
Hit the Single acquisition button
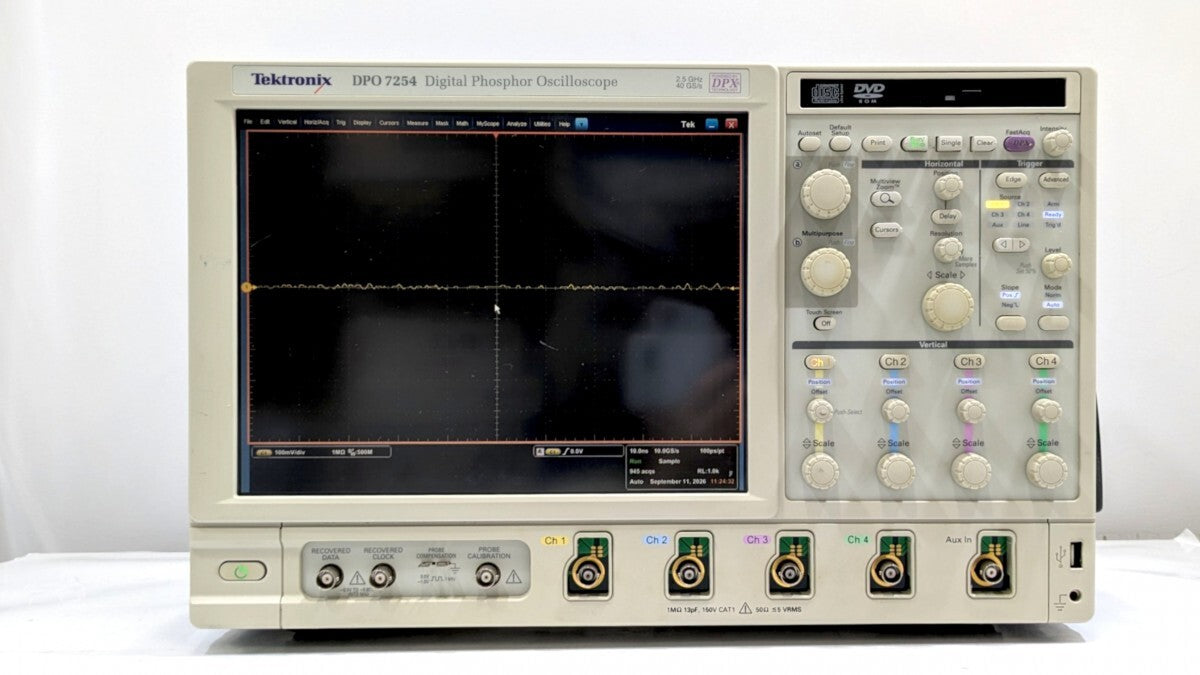(950, 143)
